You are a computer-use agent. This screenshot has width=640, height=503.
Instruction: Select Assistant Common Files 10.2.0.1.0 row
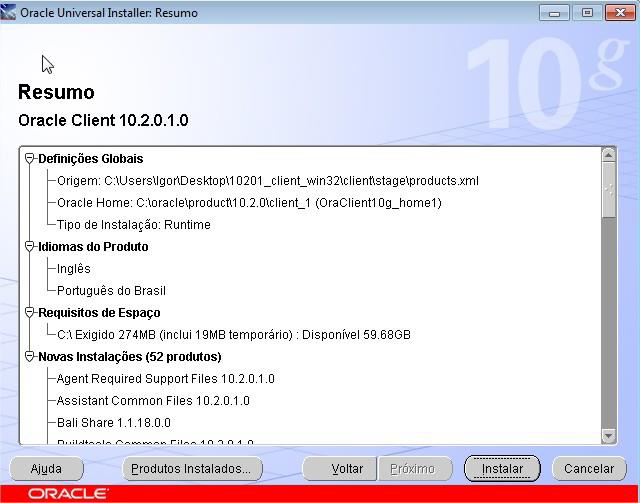click(x=153, y=401)
